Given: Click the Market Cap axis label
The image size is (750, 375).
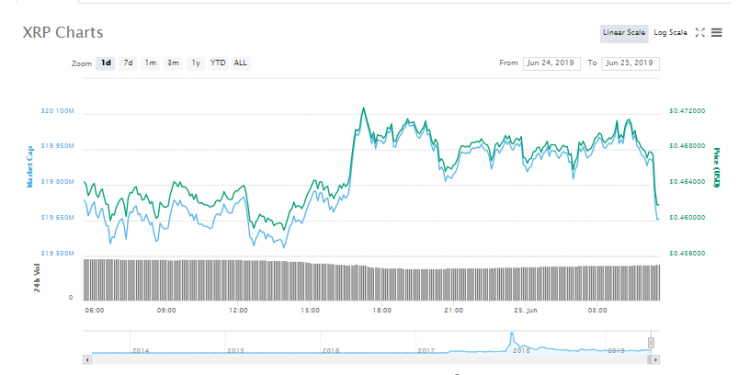Looking at the screenshot, I should (x=30, y=168).
